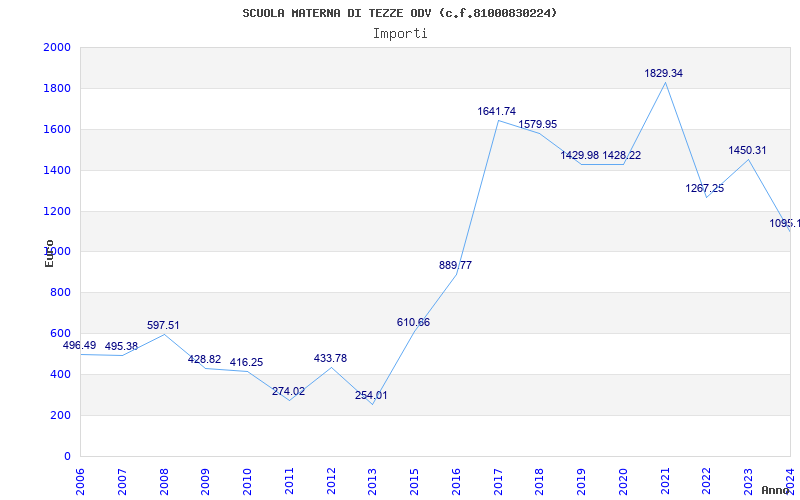Click the 1579.95 data label
The width and height of the screenshot is (800, 500).
[538, 124]
